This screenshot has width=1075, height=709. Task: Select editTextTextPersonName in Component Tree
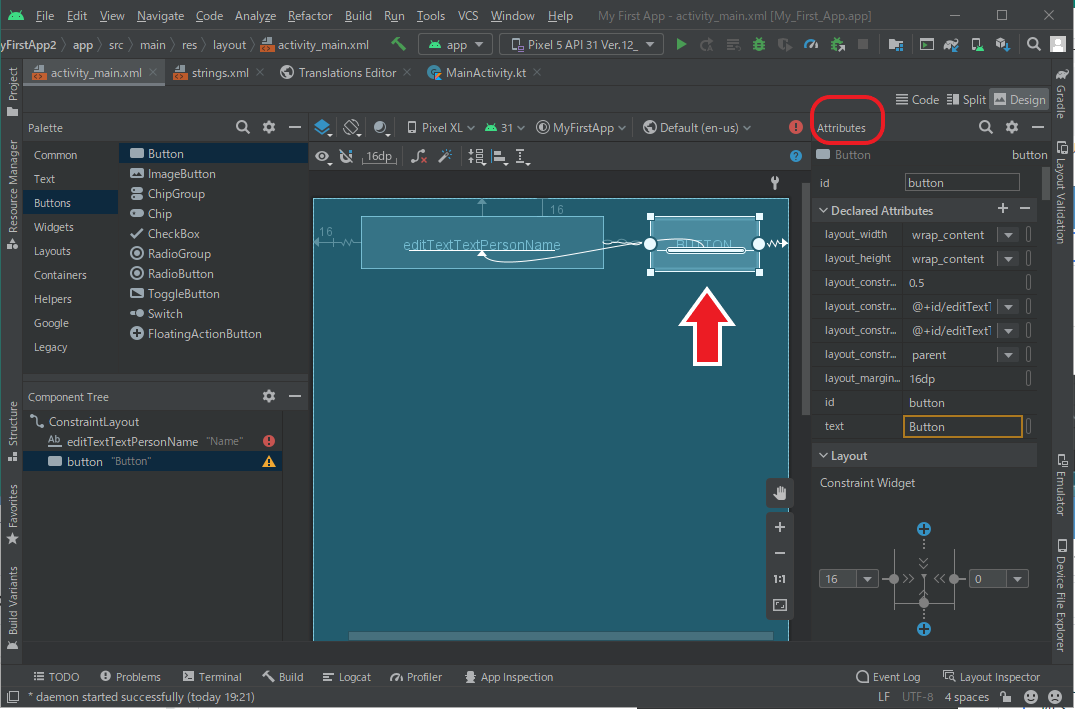click(132, 441)
